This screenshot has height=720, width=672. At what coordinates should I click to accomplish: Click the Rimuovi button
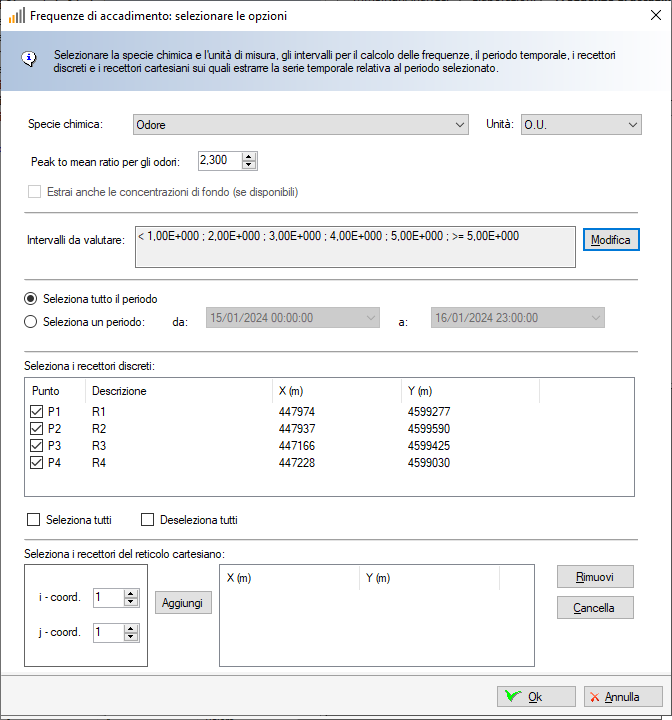(x=596, y=577)
